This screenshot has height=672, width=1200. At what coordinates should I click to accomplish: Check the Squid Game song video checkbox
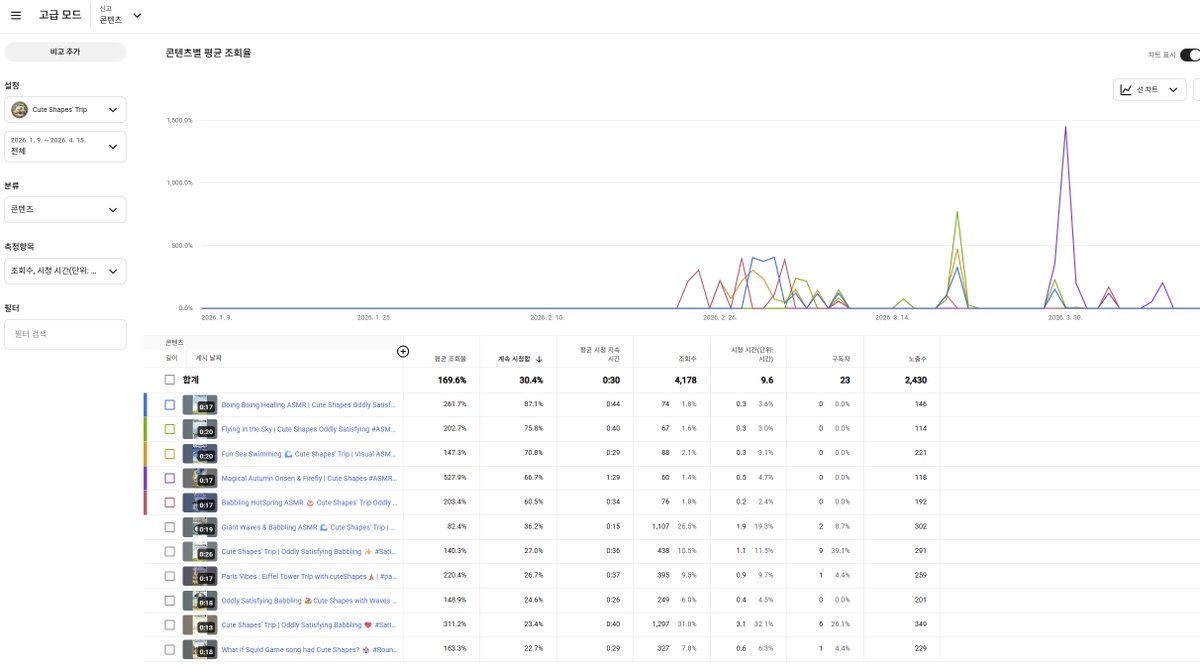click(170, 649)
